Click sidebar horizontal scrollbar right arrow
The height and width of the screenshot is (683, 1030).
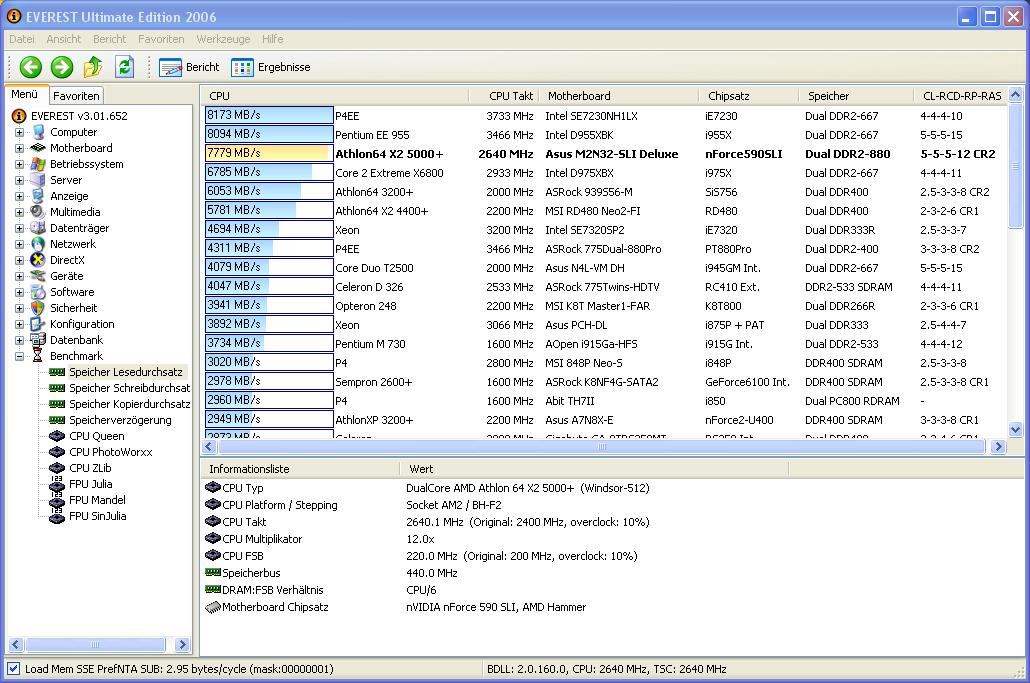pyautogui.click(x=183, y=645)
